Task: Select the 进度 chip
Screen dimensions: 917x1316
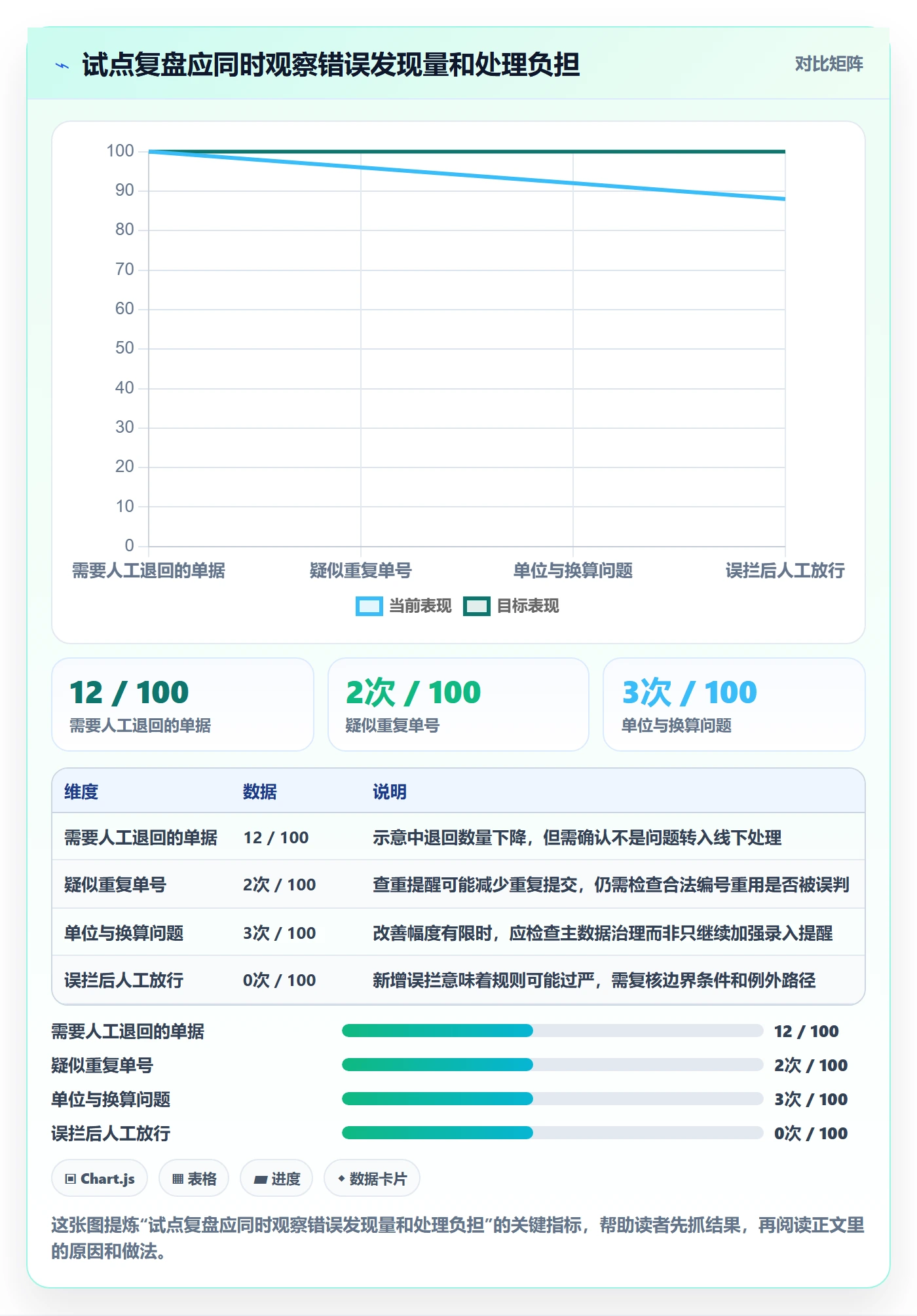Action: coord(276,1179)
